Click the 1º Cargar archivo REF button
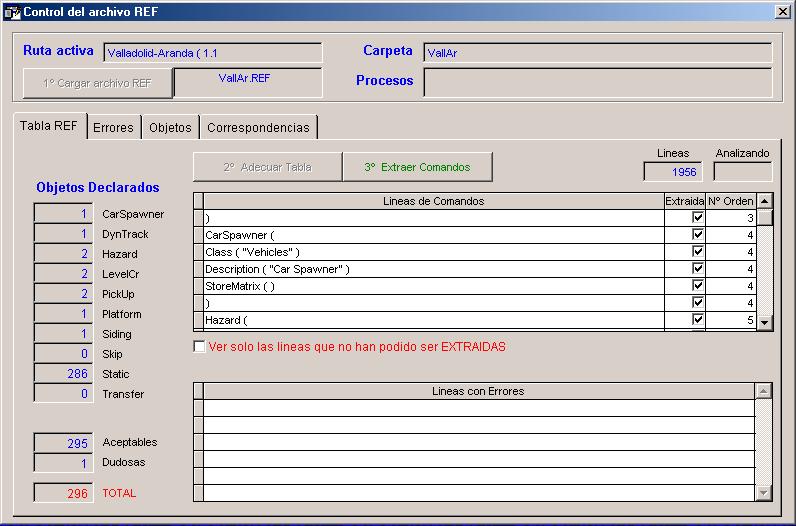 click(x=97, y=83)
